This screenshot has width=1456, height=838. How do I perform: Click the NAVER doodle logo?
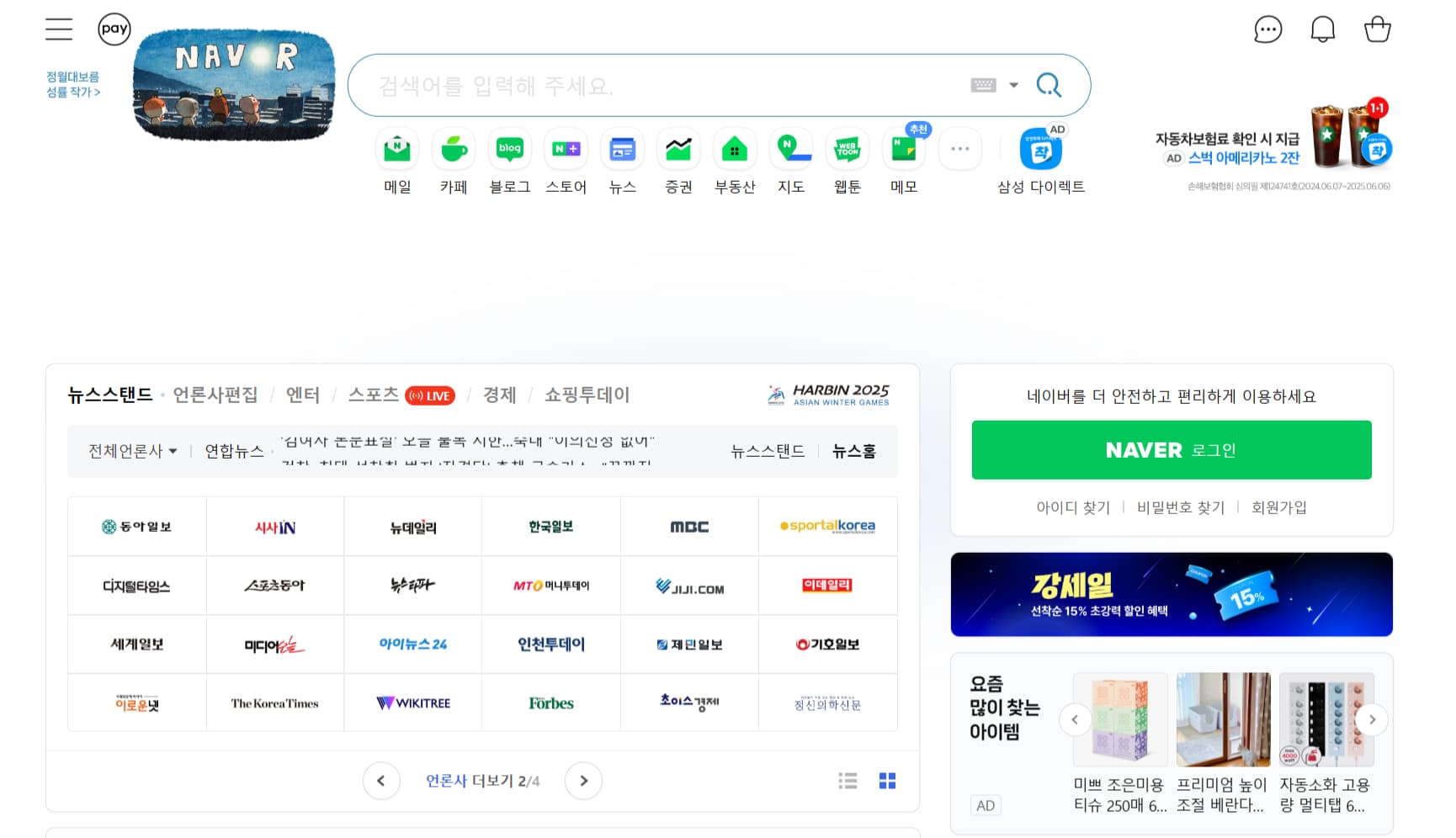234,84
